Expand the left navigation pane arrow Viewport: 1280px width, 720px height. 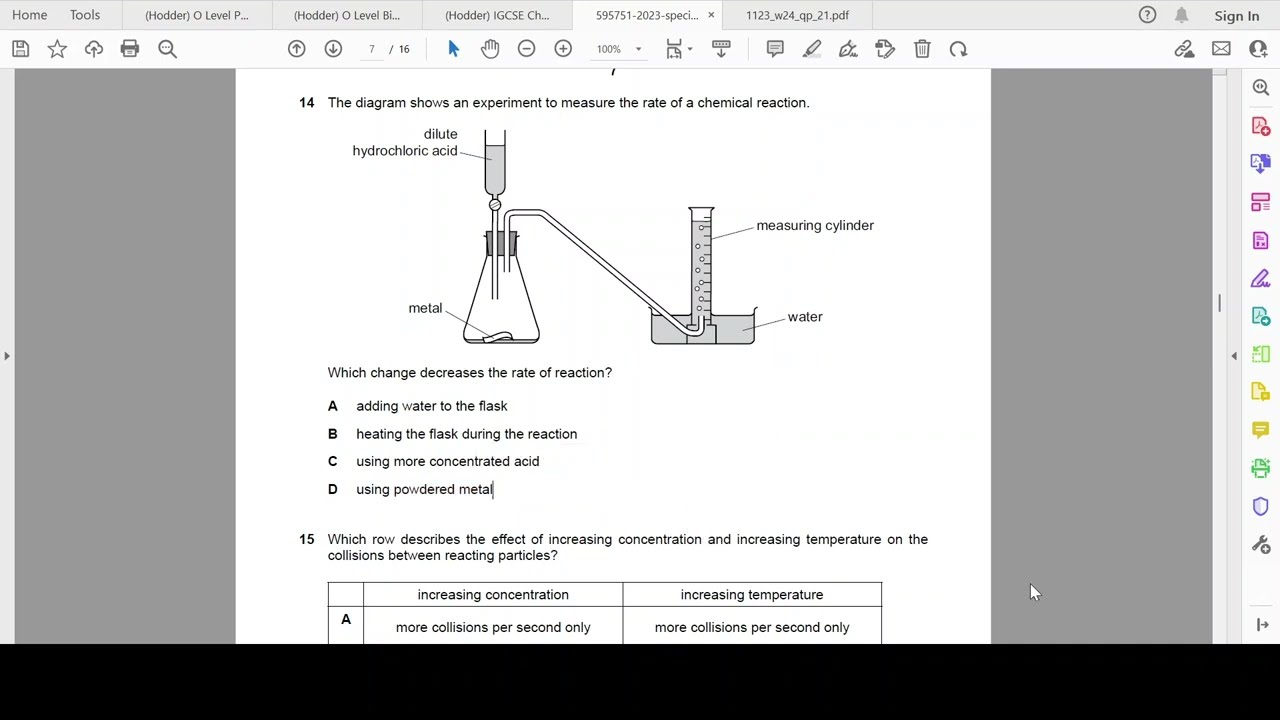coord(7,355)
